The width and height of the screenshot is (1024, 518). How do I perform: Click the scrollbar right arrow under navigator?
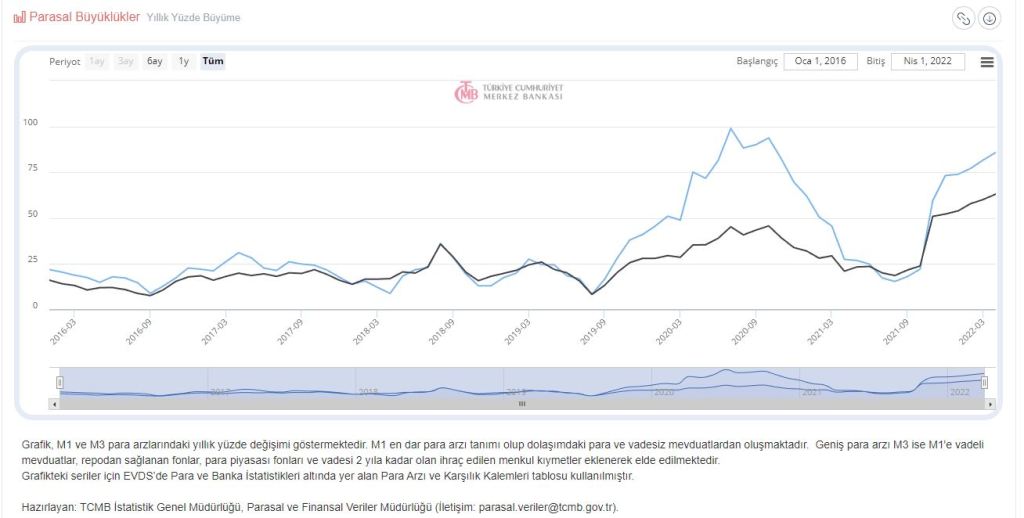pos(991,404)
